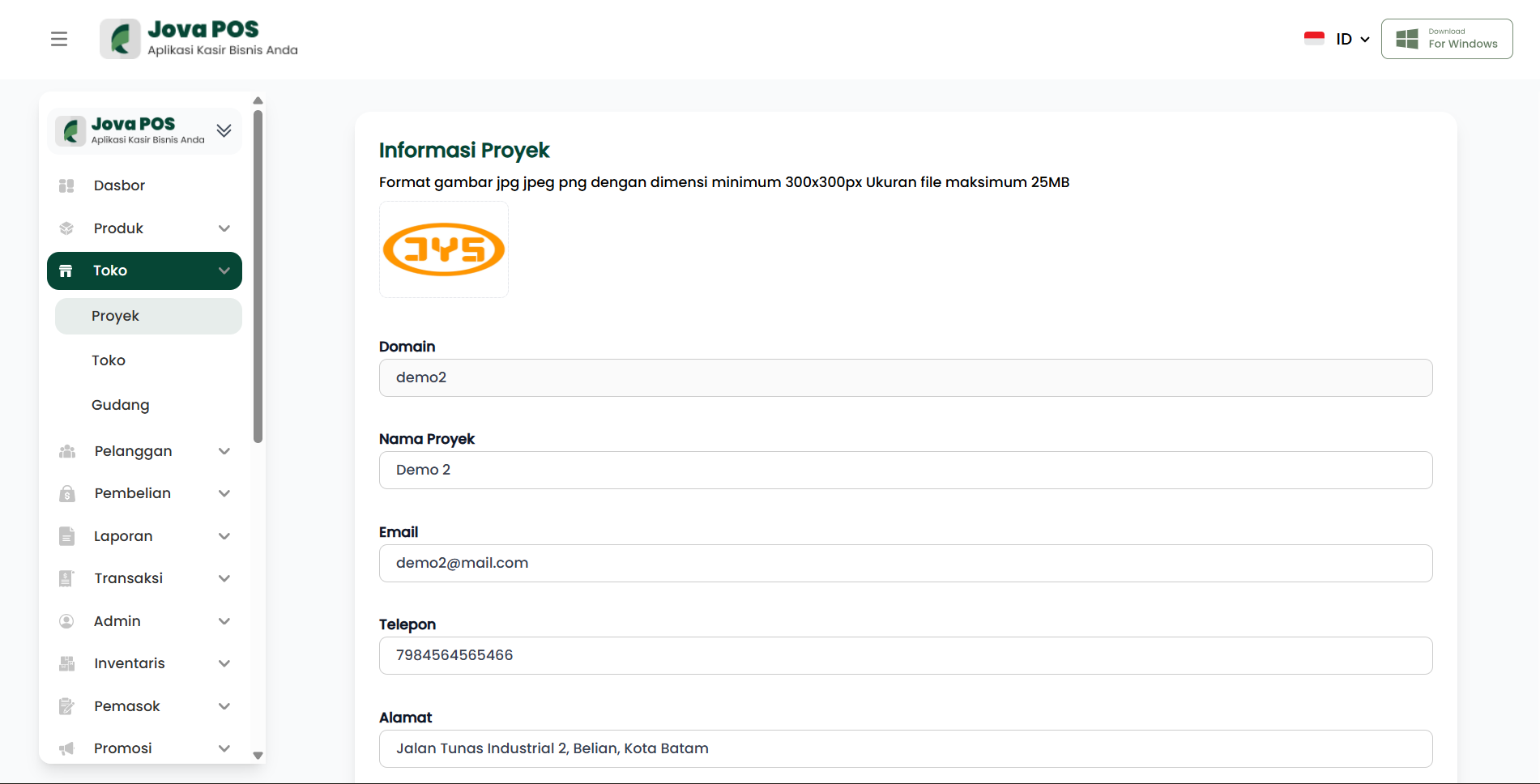Click the Pembelian shopping bag icon
The width and height of the screenshot is (1540, 784).
point(67,493)
